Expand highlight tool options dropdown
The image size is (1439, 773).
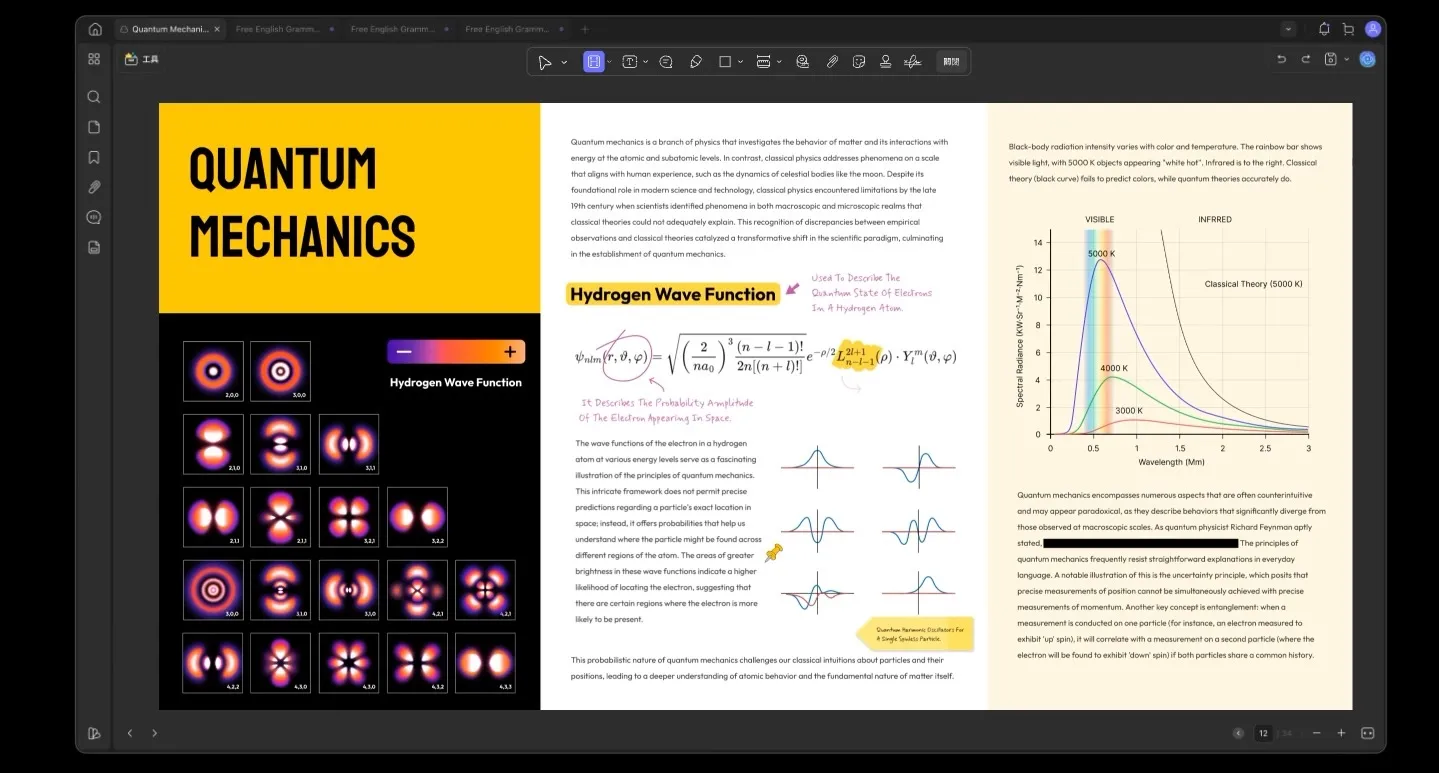pos(611,62)
